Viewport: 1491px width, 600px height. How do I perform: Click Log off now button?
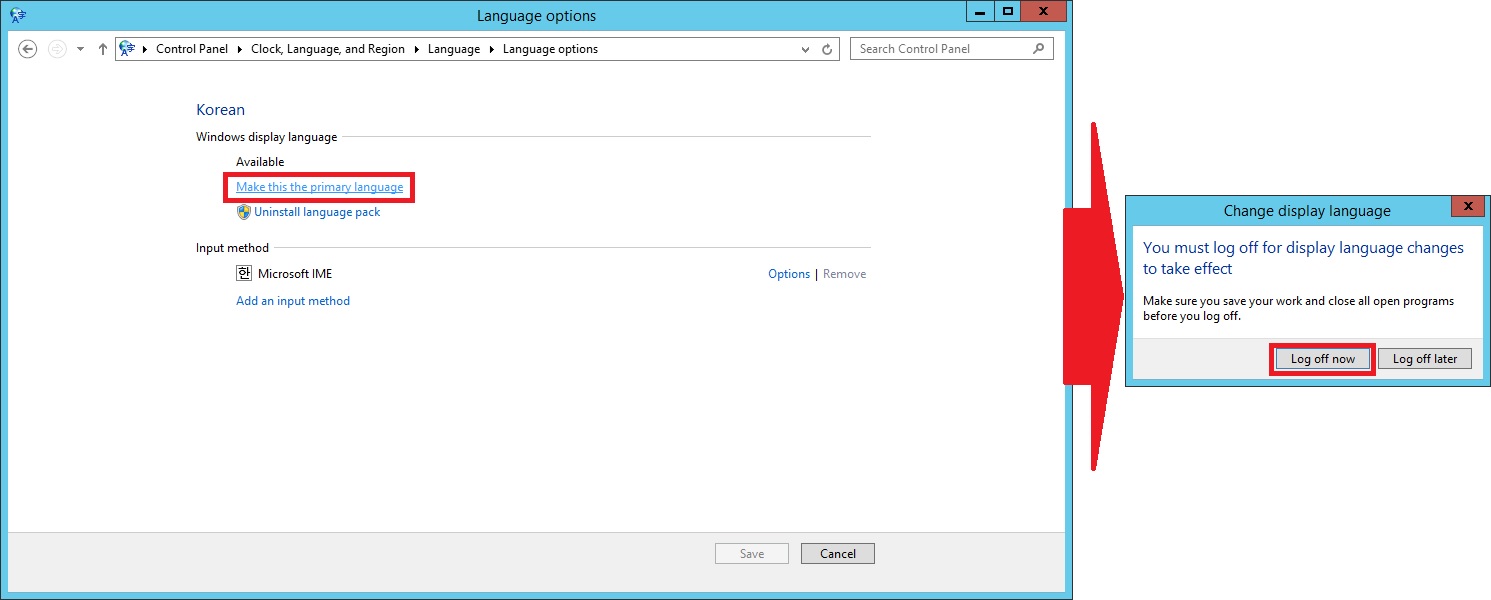point(1323,359)
